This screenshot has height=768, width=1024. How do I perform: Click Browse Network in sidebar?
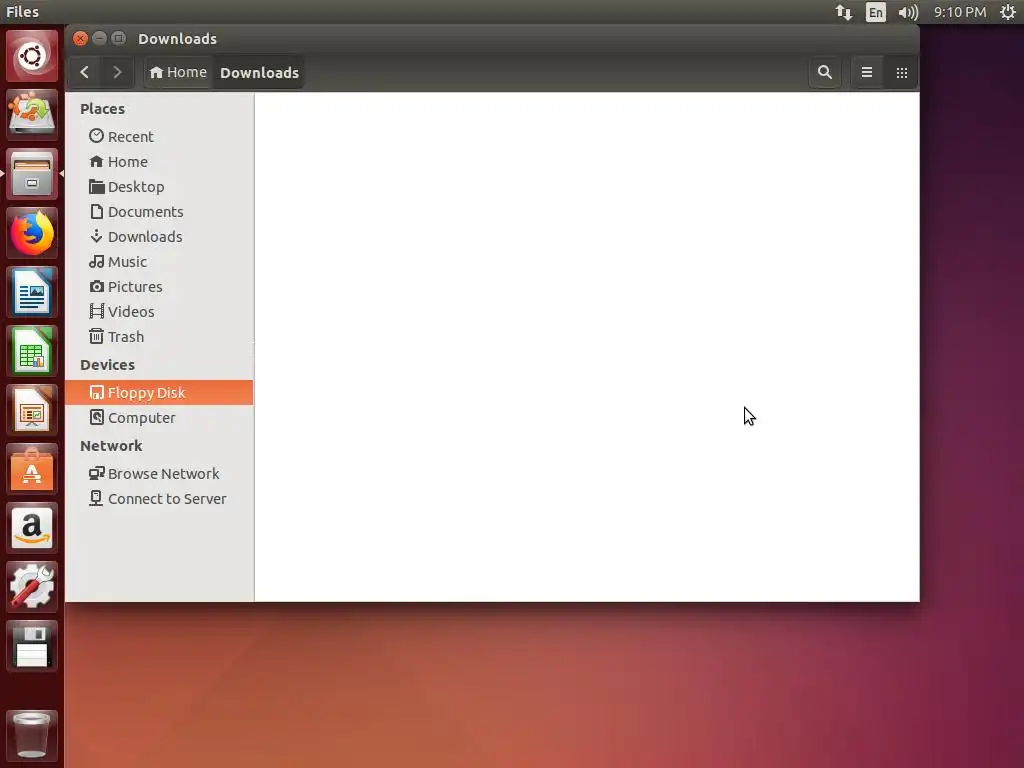(159, 473)
